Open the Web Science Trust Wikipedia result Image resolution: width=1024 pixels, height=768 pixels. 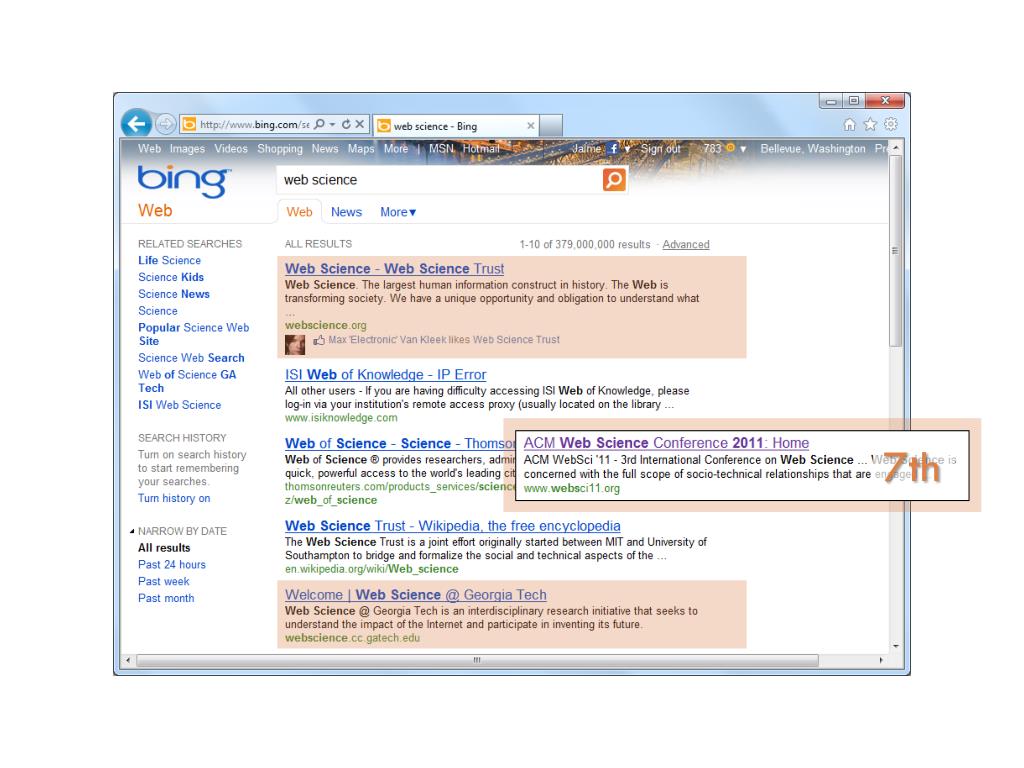click(453, 526)
